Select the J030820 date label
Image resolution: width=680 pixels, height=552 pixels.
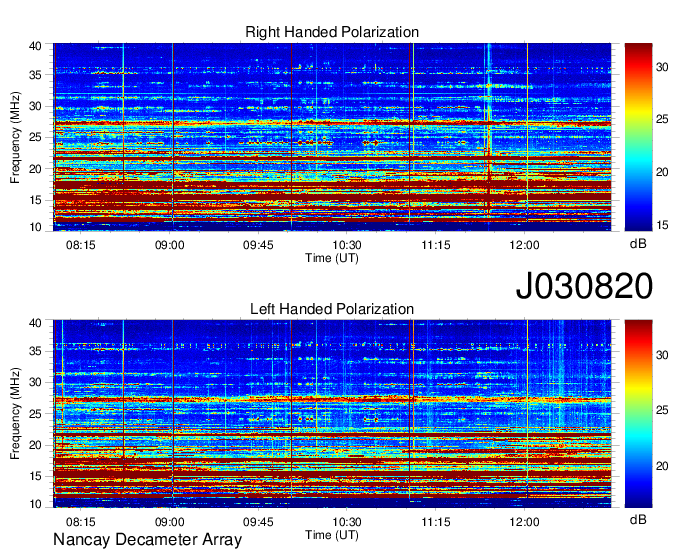tap(584, 286)
